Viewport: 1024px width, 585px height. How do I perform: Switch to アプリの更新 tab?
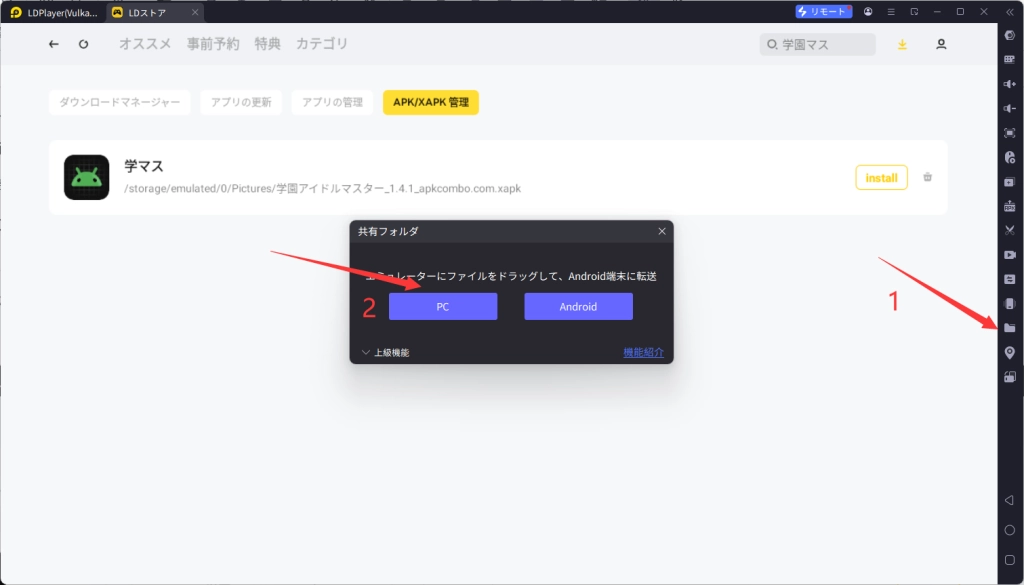click(x=241, y=103)
